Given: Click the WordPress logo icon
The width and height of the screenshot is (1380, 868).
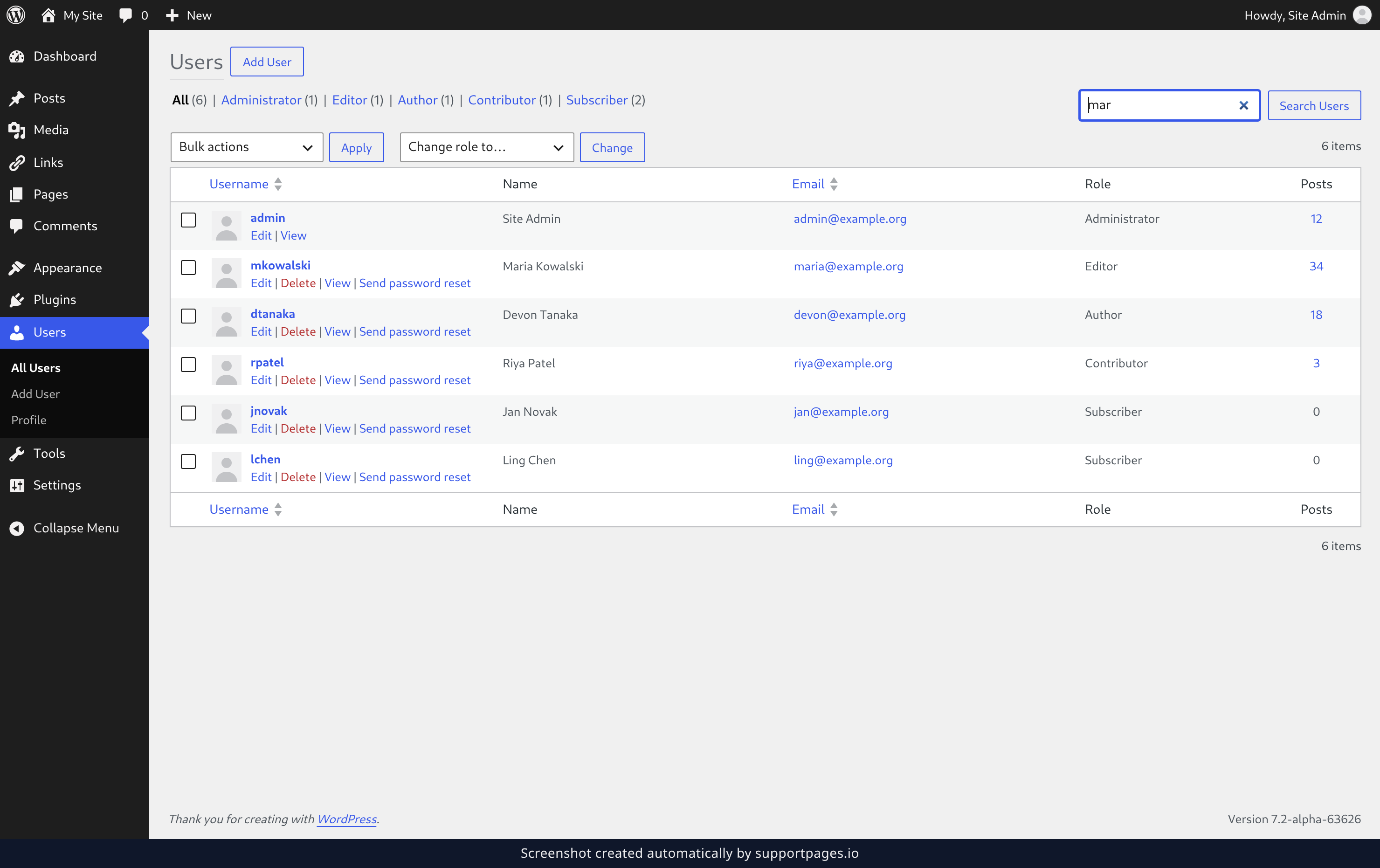Looking at the screenshot, I should click(x=15, y=15).
